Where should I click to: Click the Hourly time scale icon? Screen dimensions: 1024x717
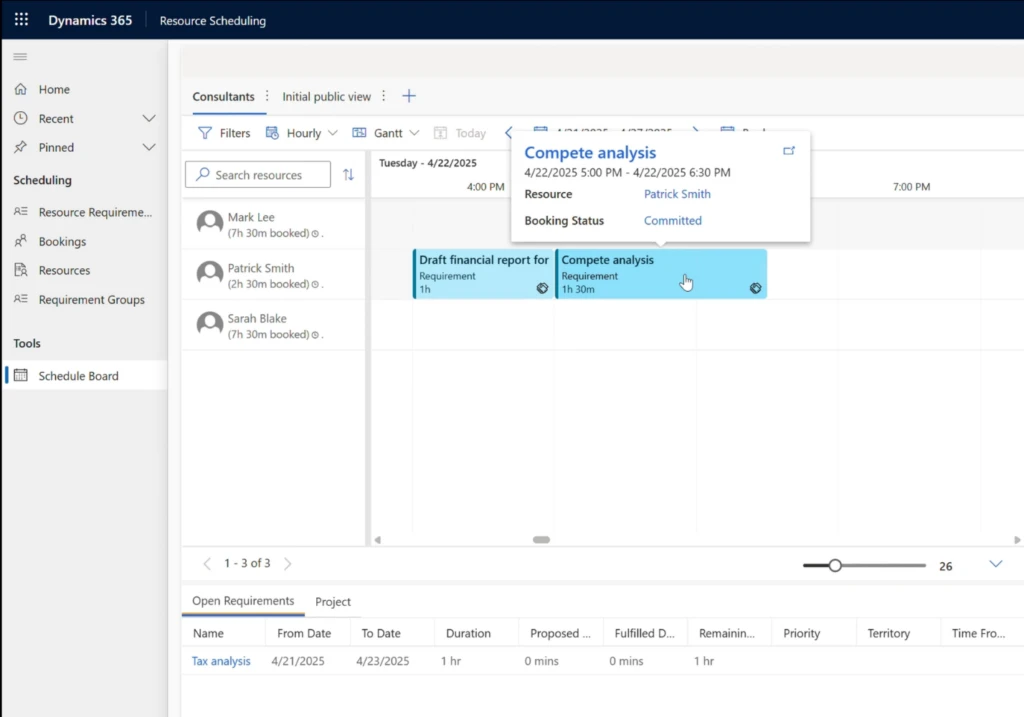270,132
